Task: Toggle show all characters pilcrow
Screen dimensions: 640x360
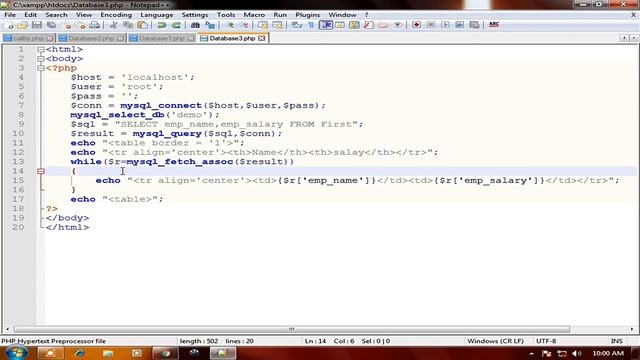Action: 311,25
